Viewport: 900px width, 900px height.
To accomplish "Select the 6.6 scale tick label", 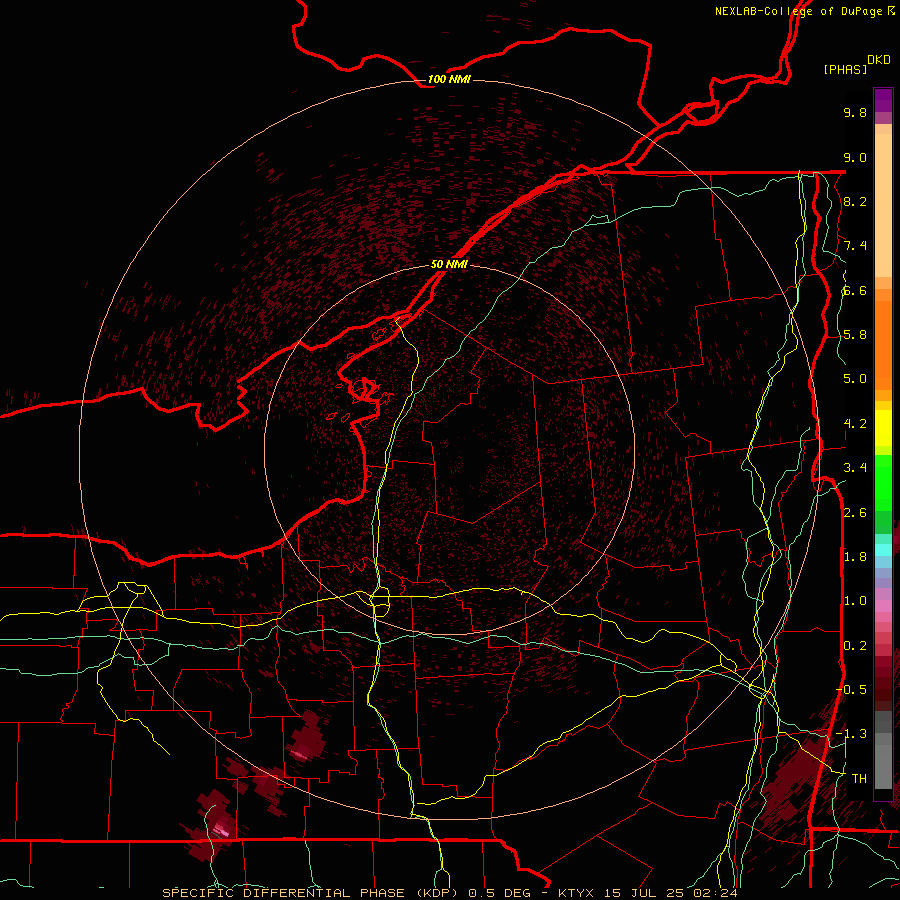I will tap(855, 290).
